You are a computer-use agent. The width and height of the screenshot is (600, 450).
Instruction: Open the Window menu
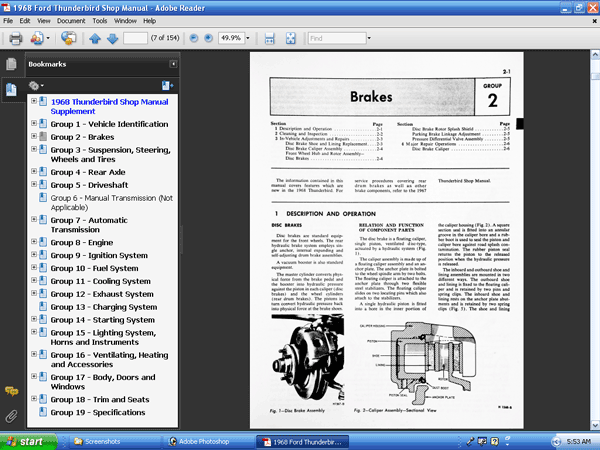pos(125,21)
